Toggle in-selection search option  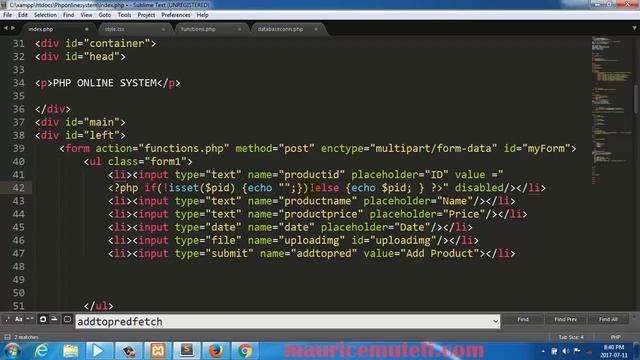point(54,319)
